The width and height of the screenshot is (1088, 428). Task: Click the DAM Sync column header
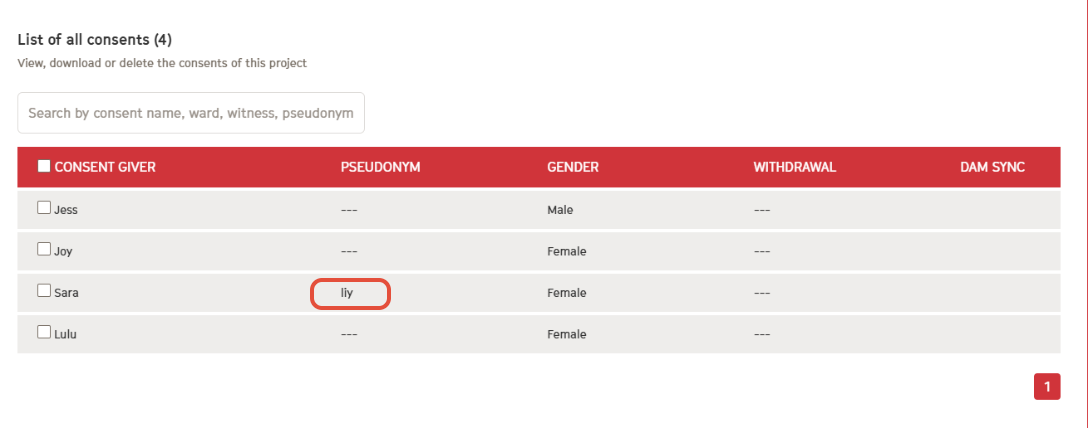992,167
